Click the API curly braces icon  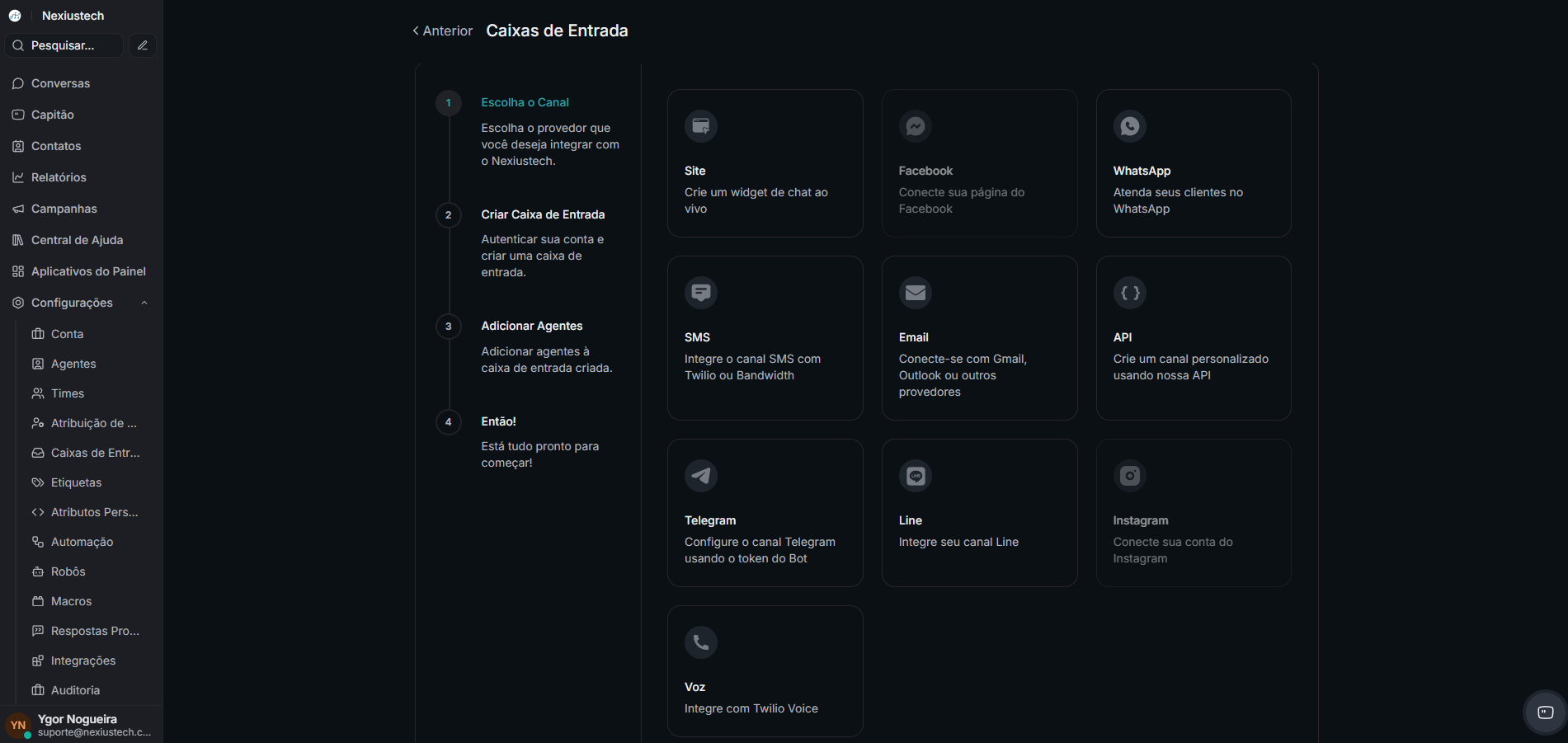[1129, 293]
